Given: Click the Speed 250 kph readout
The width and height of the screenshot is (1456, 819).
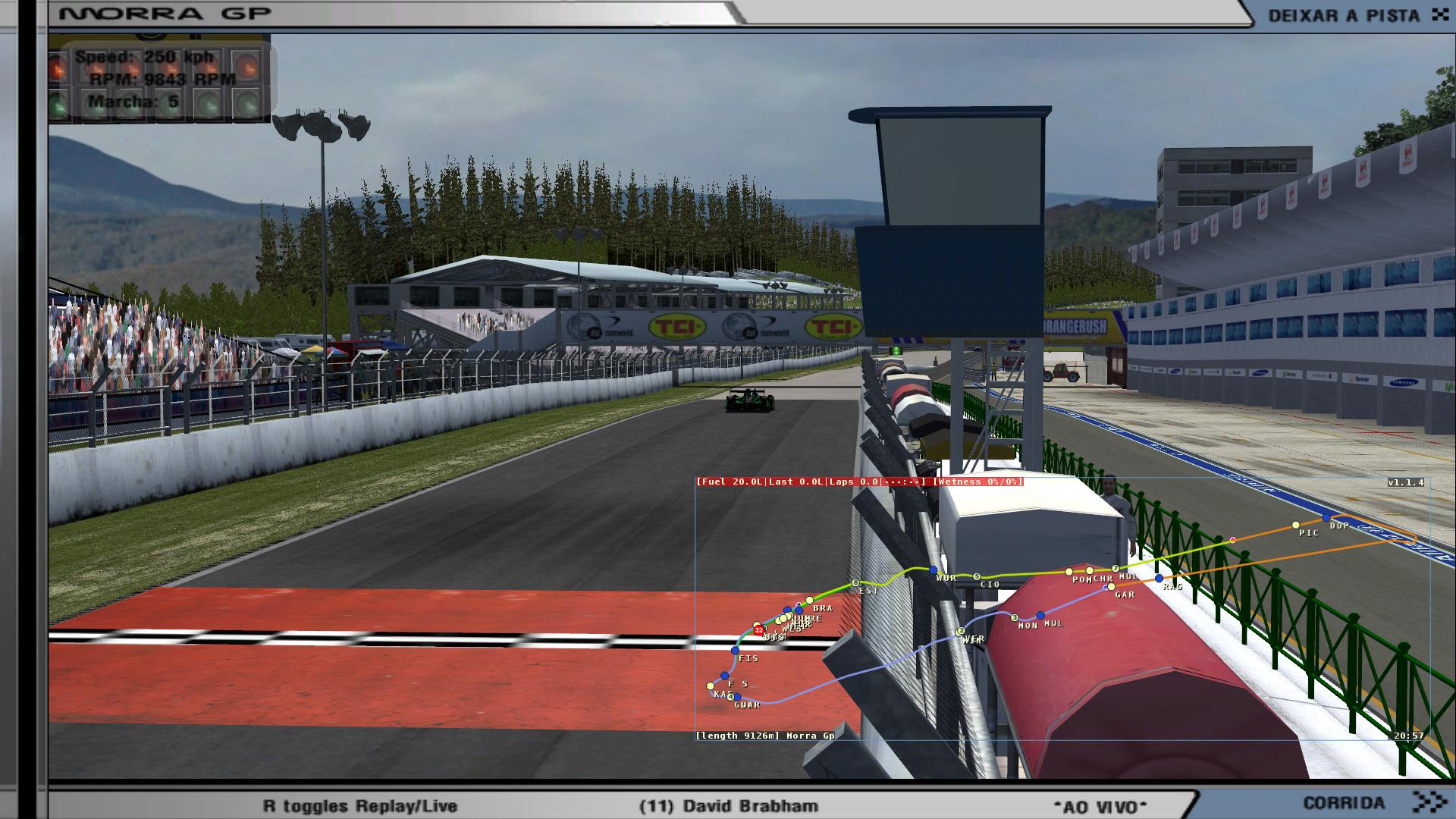Looking at the screenshot, I should click(x=144, y=58).
